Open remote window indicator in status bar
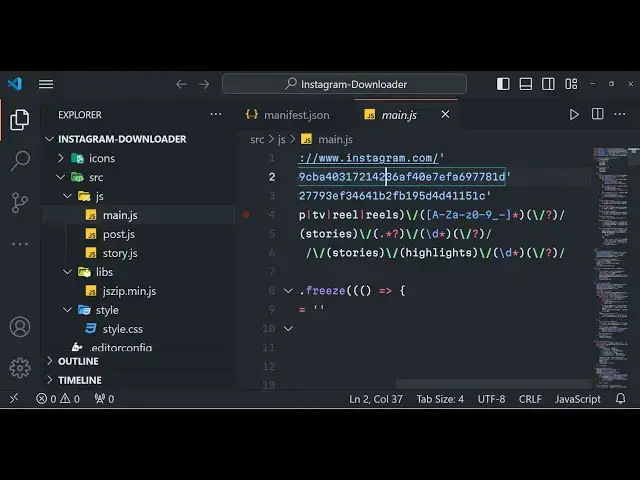Viewport: 640px width, 480px height. tap(14, 398)
